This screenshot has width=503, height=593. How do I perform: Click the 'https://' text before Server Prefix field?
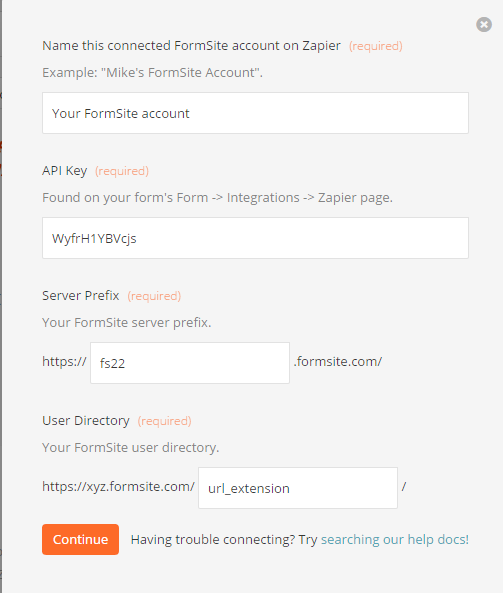click(x=64, y=362)
